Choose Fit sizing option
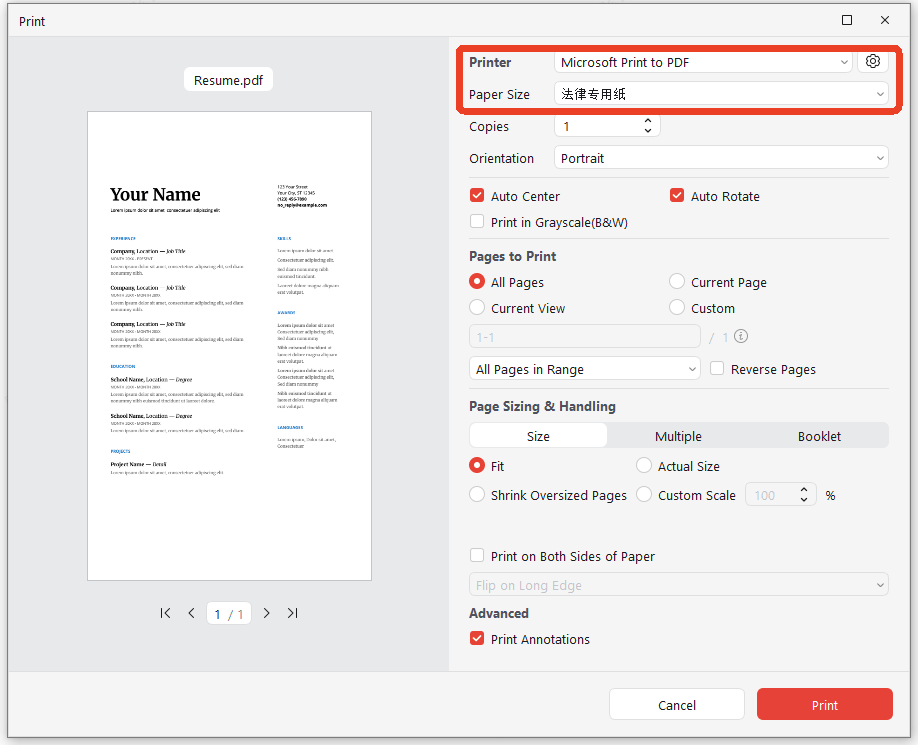The height and width of the screenshot is (745, 918). coord(477,465)
